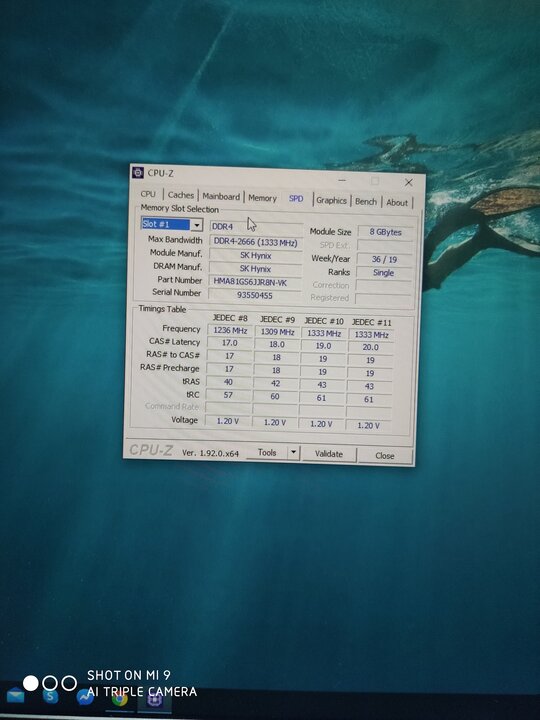
Task: Click the Max Bandwidth DDR4-2666 value
Action: pyautogui.click(x=255, y=242)
